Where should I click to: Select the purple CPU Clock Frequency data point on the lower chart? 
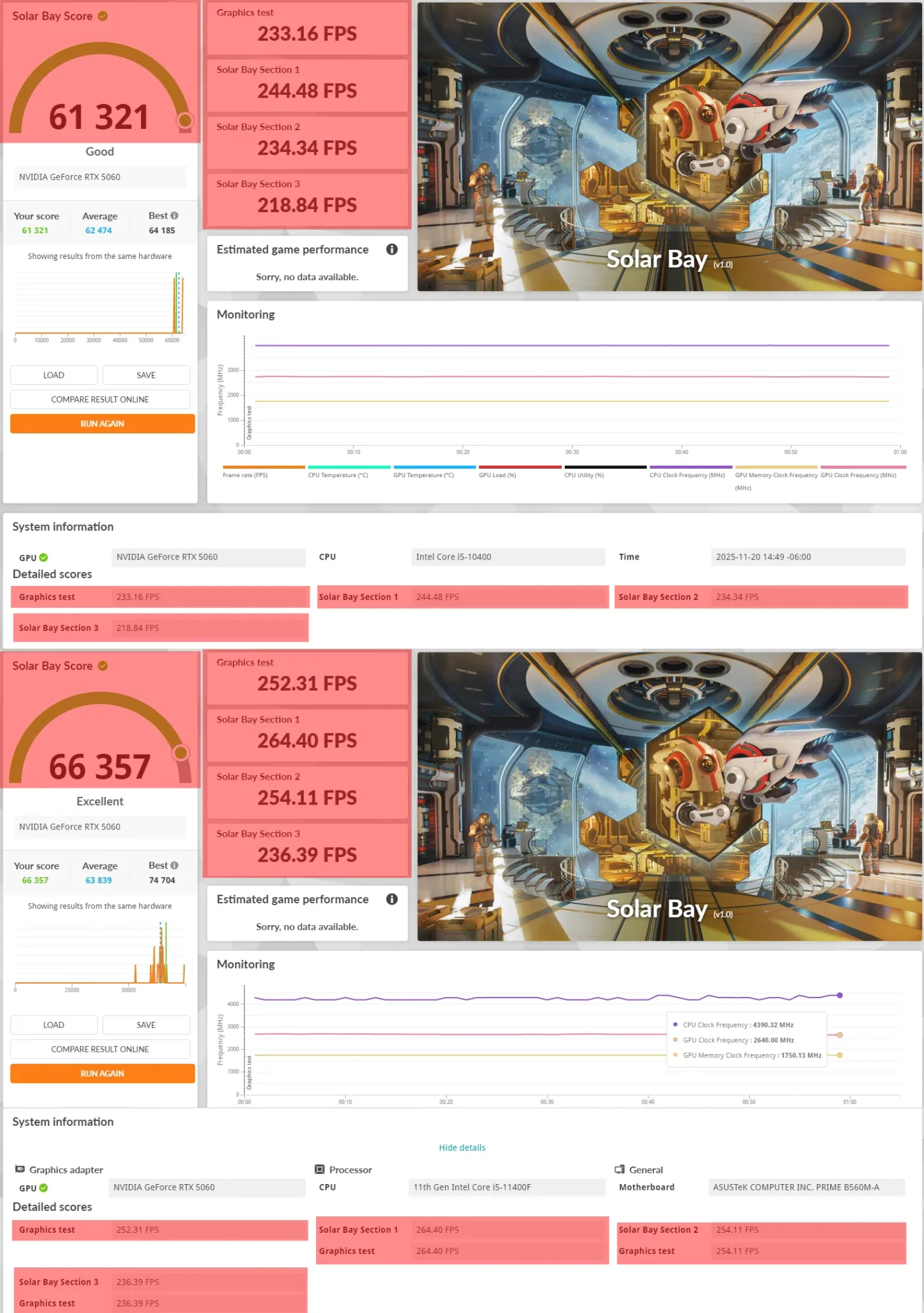coord(839,996)
